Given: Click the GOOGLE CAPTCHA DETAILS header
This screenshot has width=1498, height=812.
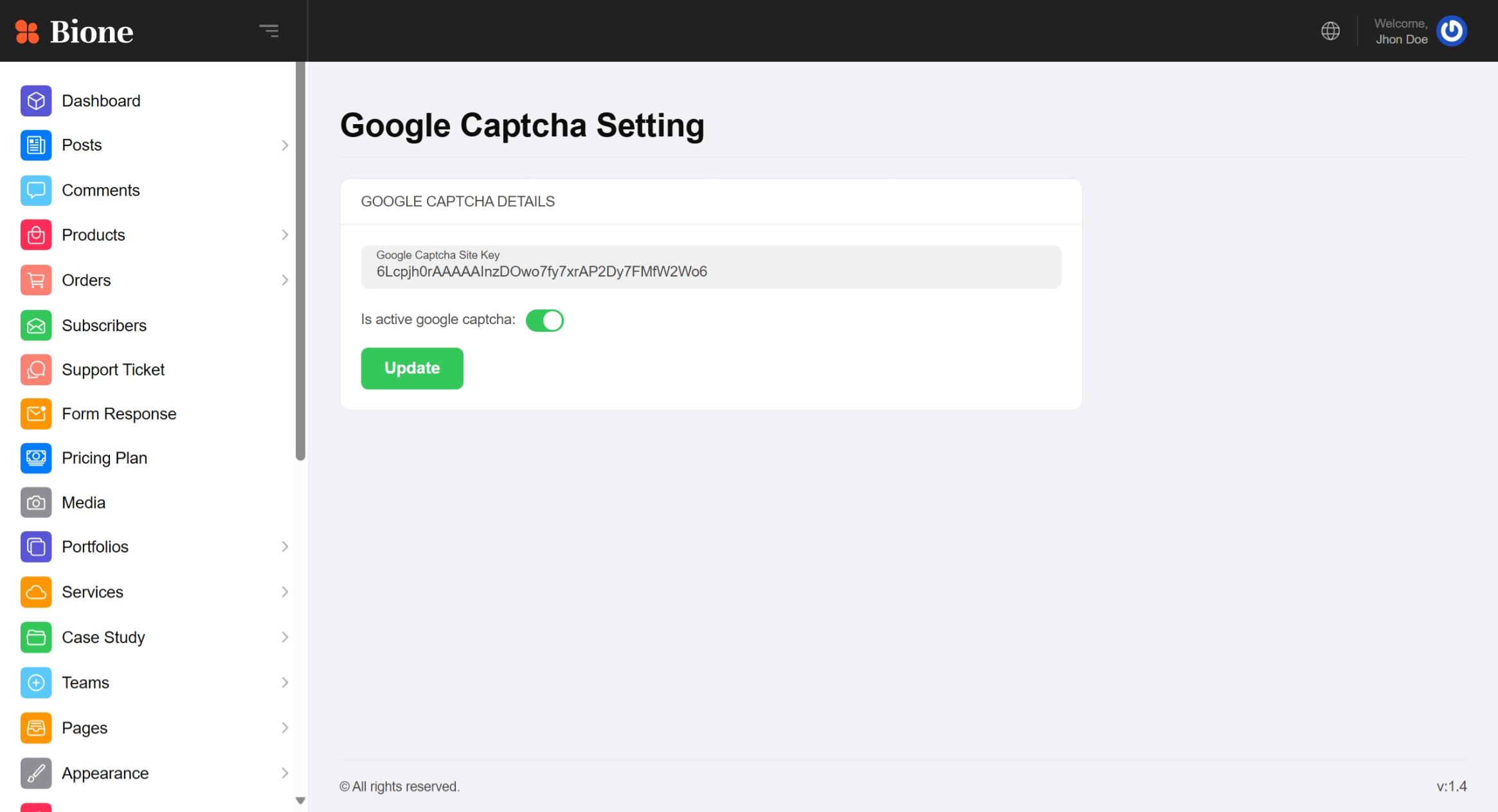Looking at the screenshot, I should click(x=458, y=201).
